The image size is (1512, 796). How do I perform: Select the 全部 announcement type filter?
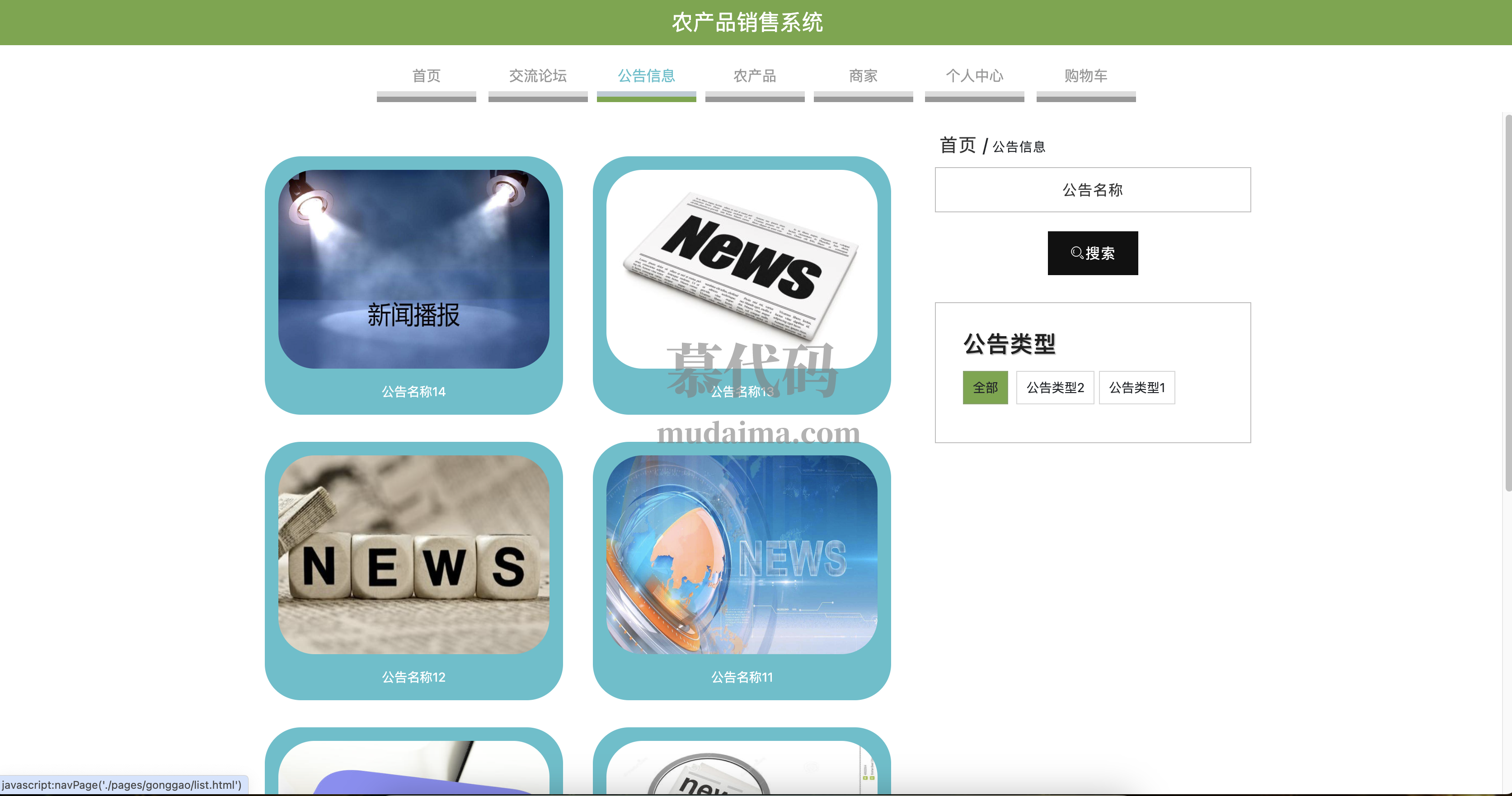tap(985, 388)
